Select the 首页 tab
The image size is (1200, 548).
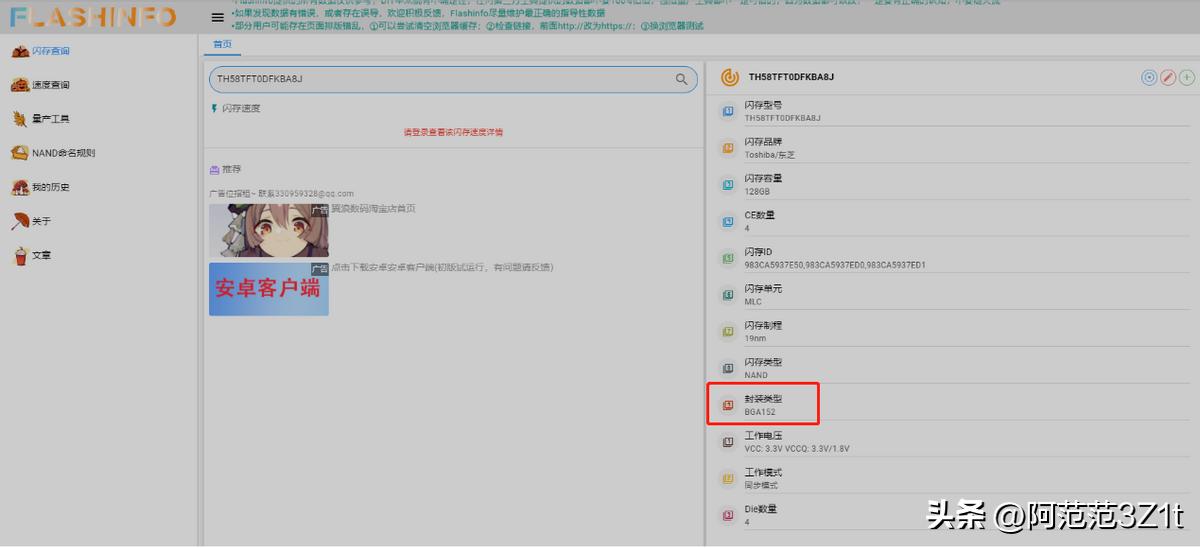point(222,44)
